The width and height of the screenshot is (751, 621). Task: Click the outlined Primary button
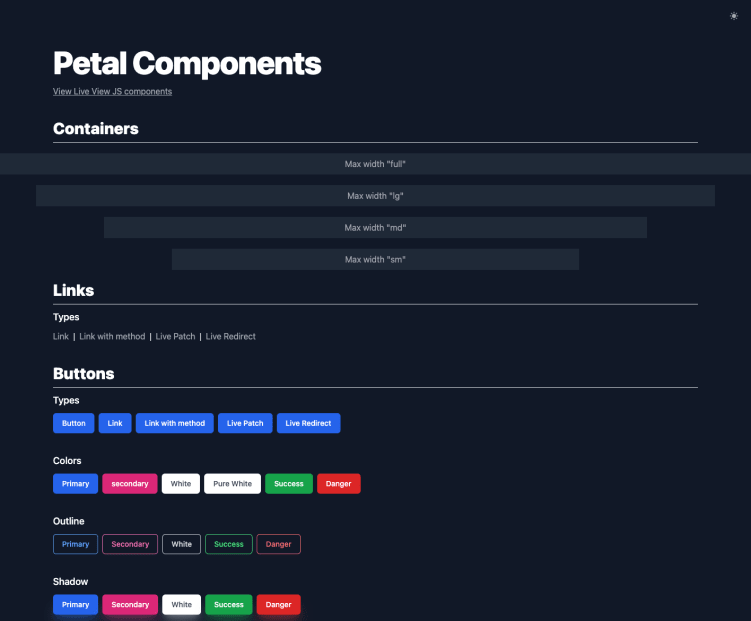pos(75,544)
